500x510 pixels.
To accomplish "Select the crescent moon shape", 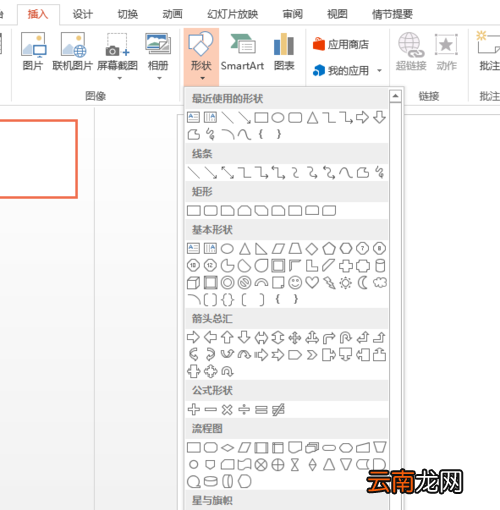I will [x=363, y=283].
